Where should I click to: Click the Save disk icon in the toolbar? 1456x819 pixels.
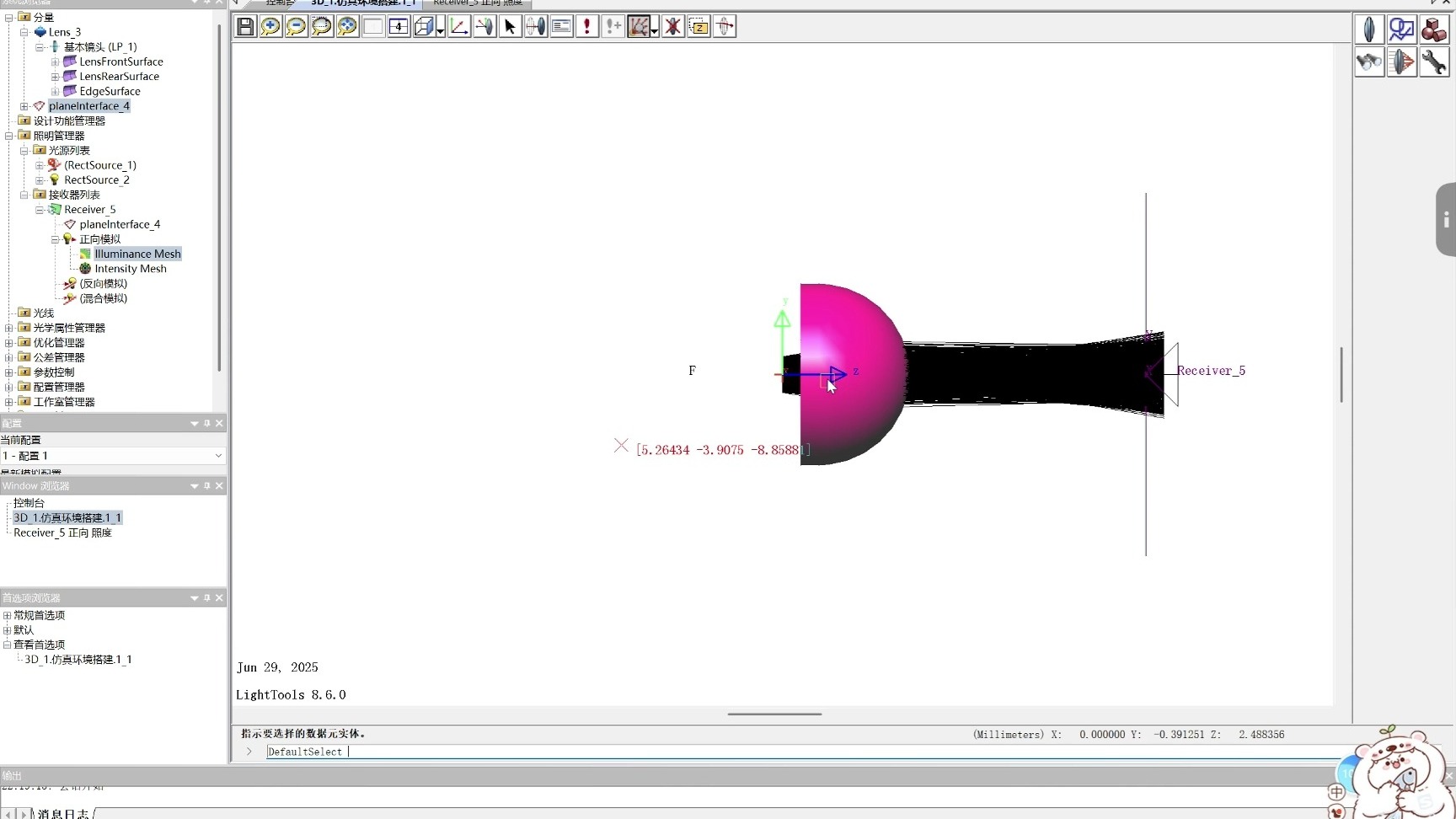coord(245,27)
